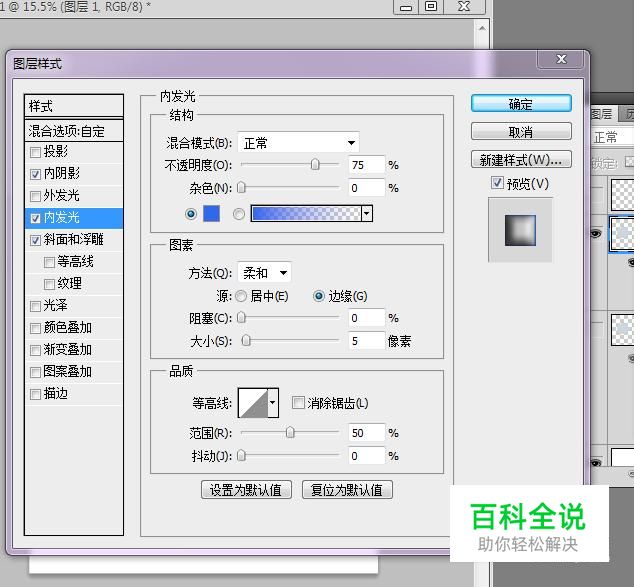The height and width of the screenshot is (587, 634).
Task: Uncheck the 内发光 style checkbox
Action: click(36, 218)
